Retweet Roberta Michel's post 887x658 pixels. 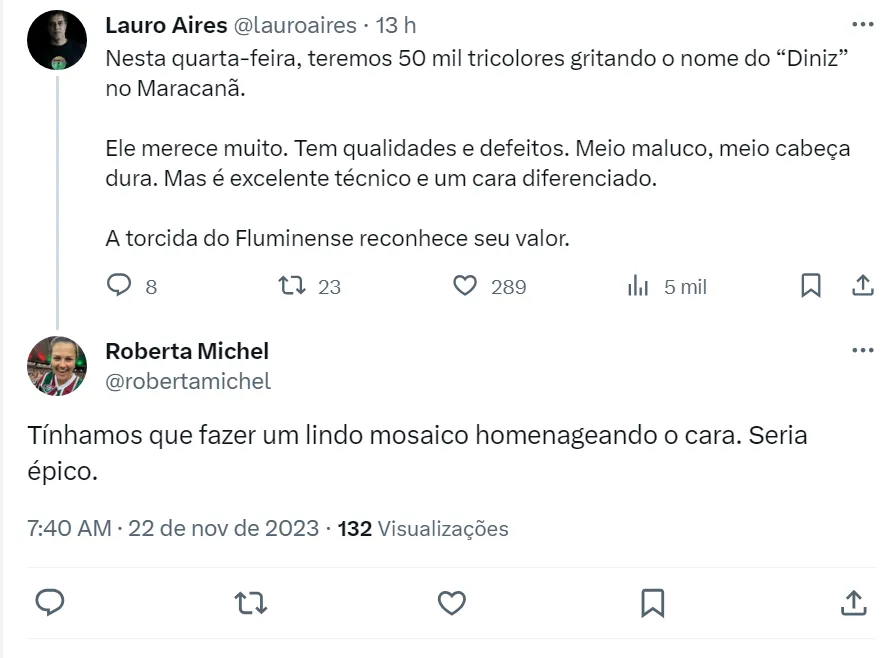point(251,602)
